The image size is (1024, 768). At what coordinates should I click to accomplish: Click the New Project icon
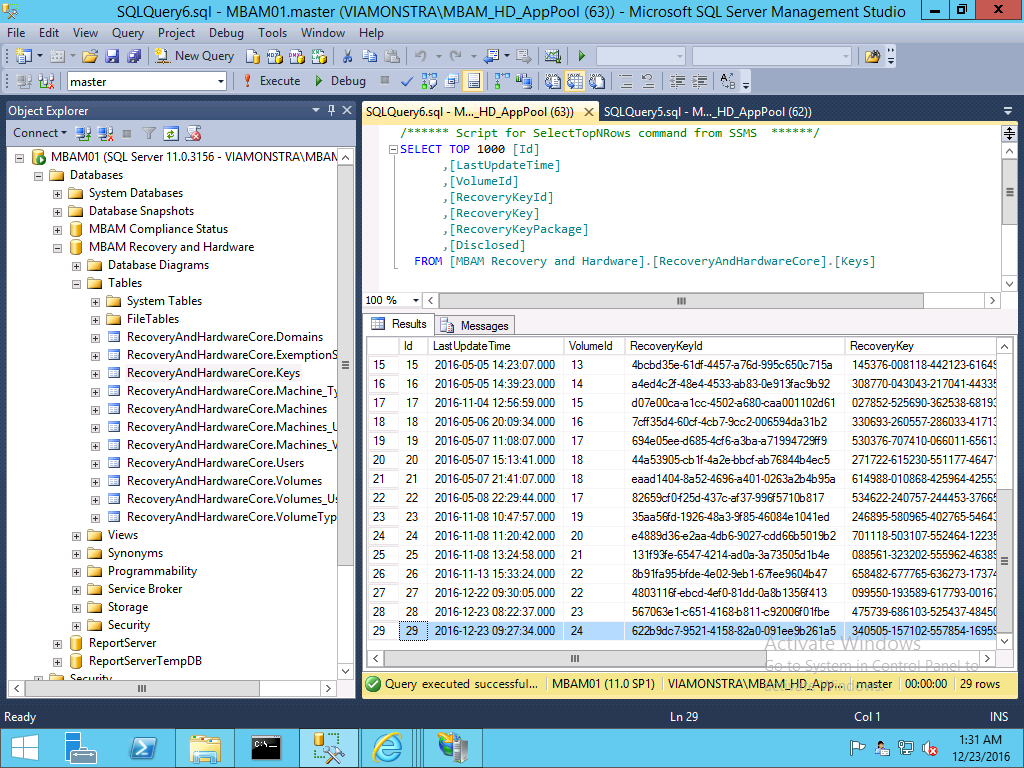[x=24, y=56]
